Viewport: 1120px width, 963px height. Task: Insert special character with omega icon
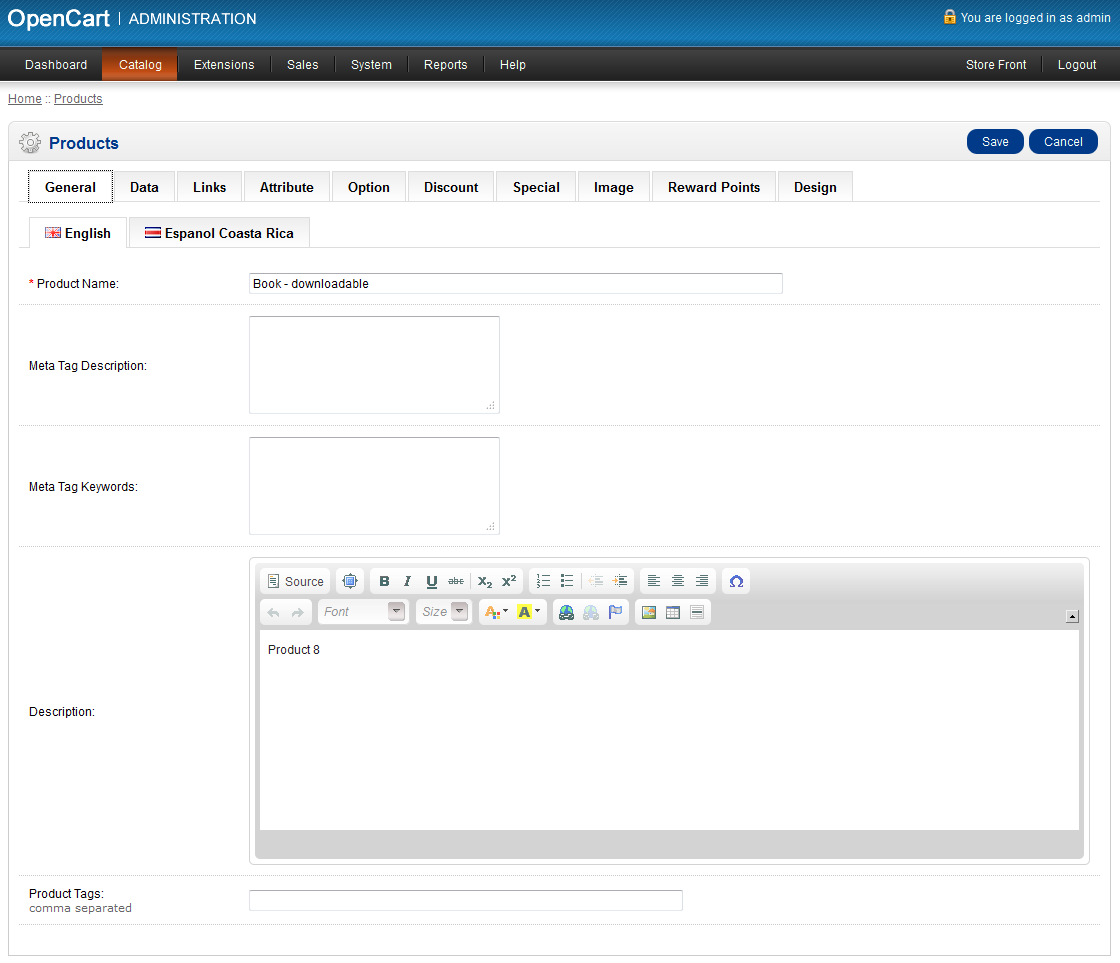pos(736,581)
